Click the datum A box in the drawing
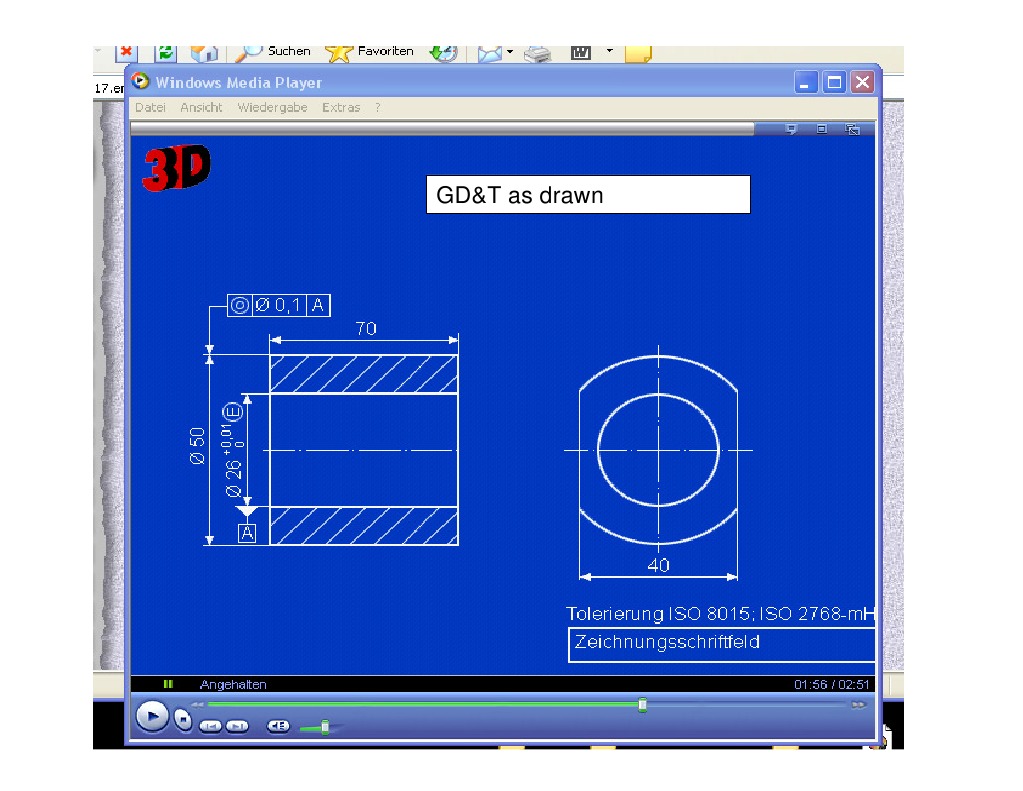 point(247,533)
